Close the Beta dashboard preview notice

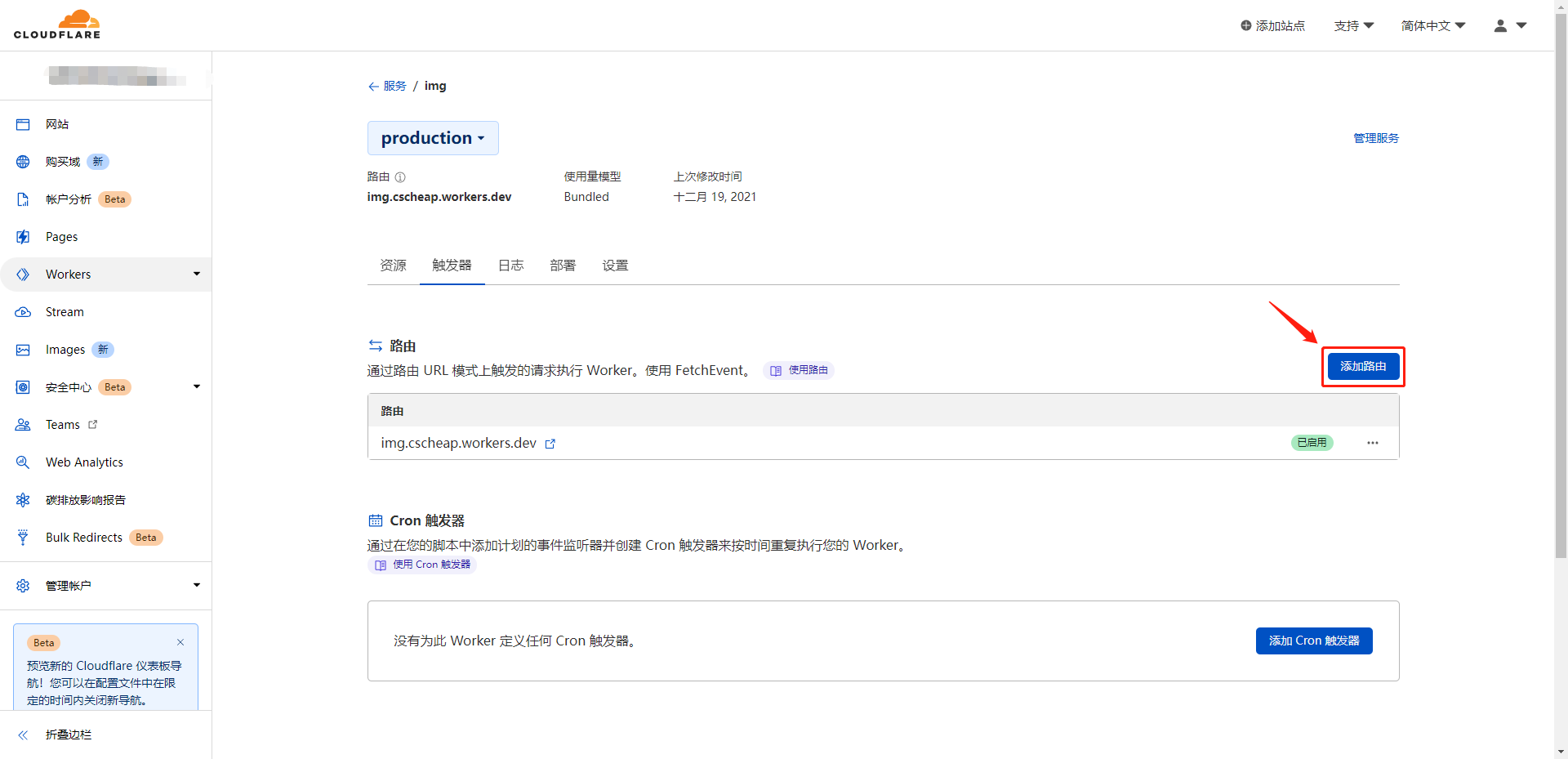point(180,642)
